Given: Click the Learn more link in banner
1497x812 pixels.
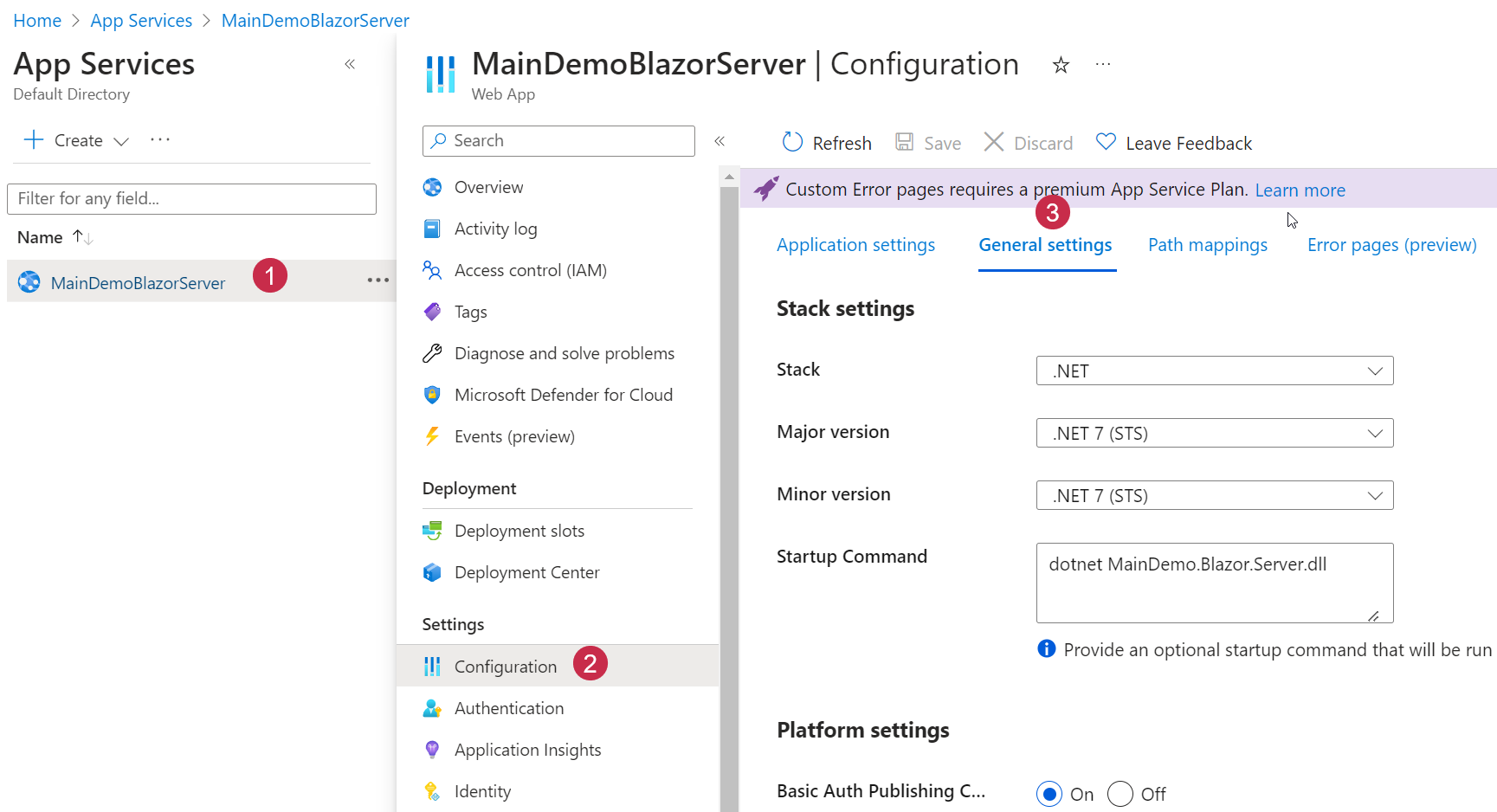Looking at the screenshot, I should 1300,190.
